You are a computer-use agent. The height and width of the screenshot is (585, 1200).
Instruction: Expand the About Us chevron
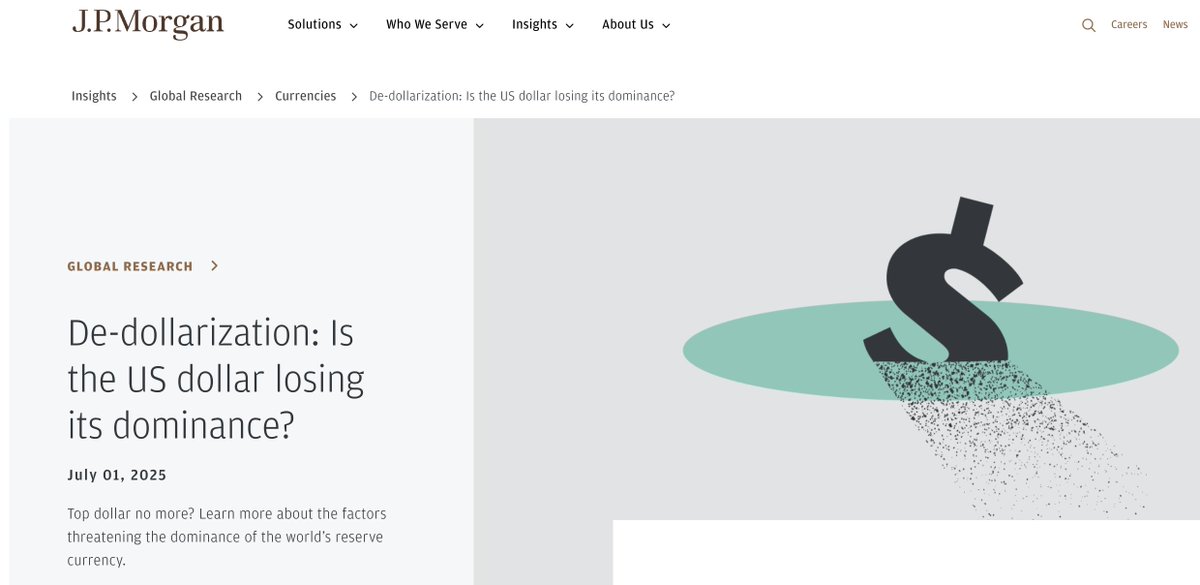[666, 26]
